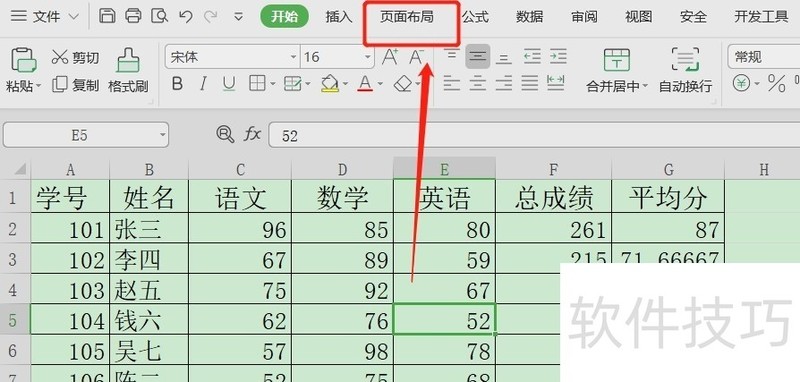Redo the last action
The height and width of the screenshot is (382, 800).
coord(210,16)
